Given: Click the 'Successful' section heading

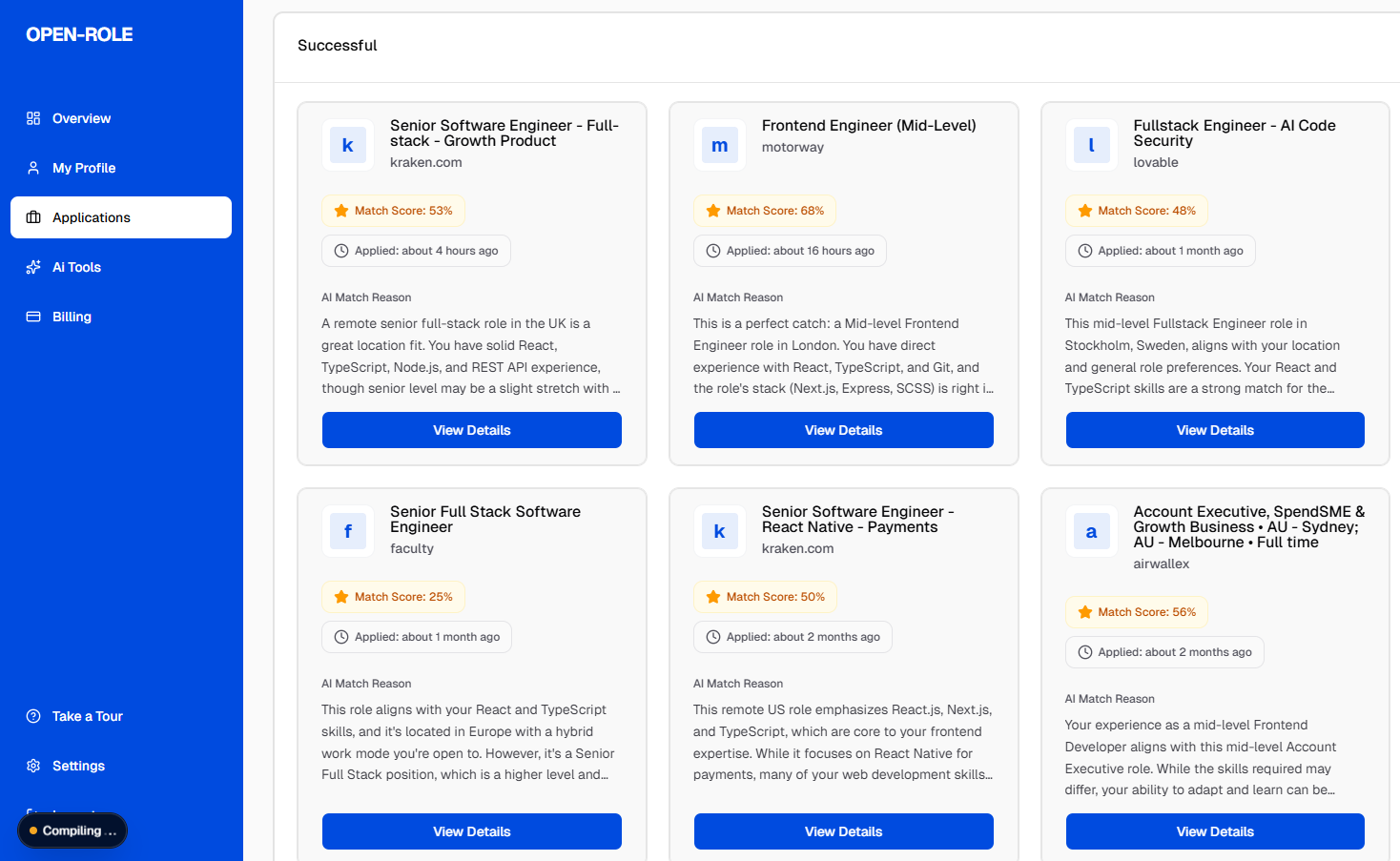Looking at the screenshot, I should (337, 45).
